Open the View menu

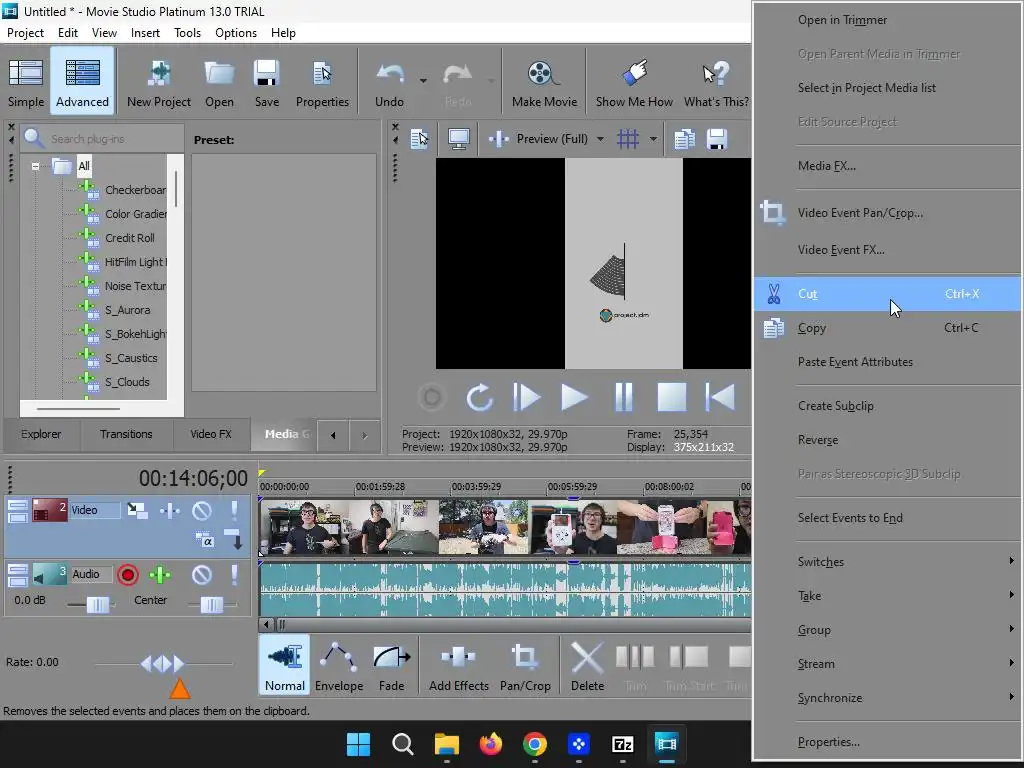coord(104,33)
